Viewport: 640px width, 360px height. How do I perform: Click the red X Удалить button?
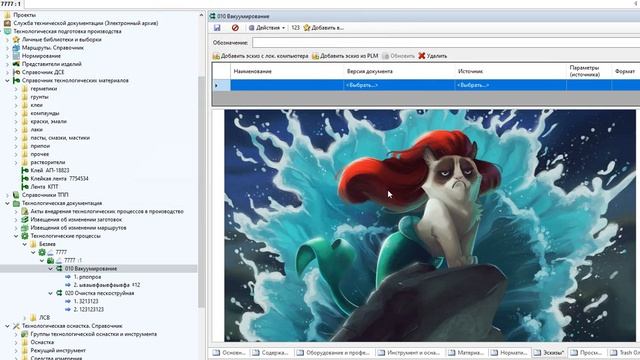coord(433,56)
